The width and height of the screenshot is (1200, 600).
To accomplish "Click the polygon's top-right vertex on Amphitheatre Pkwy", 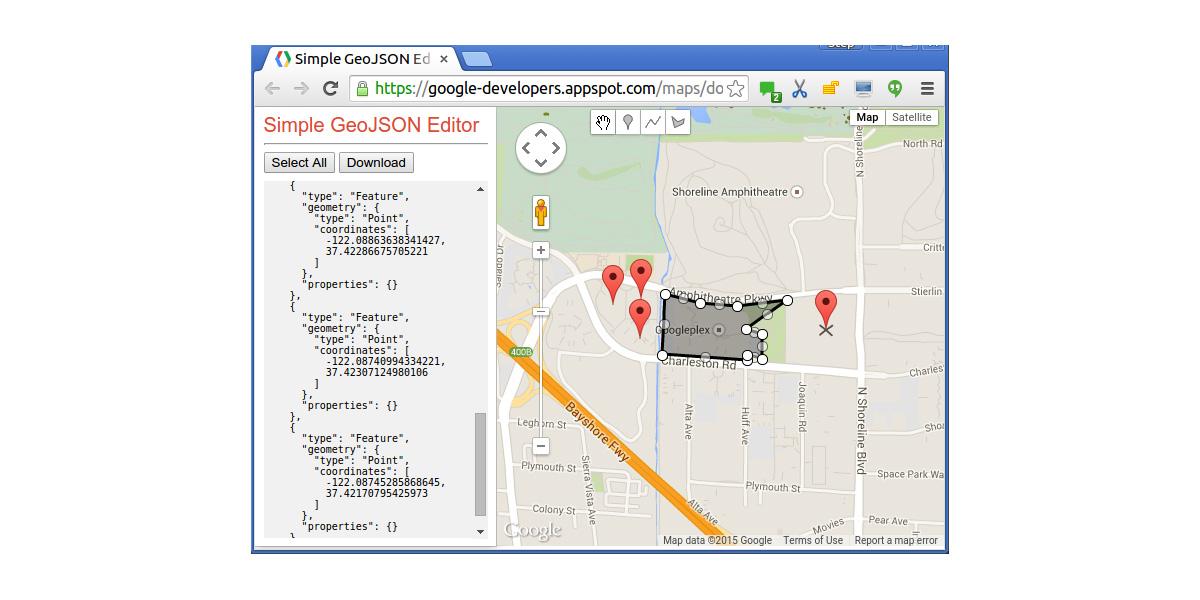I will tap(788, 300).
